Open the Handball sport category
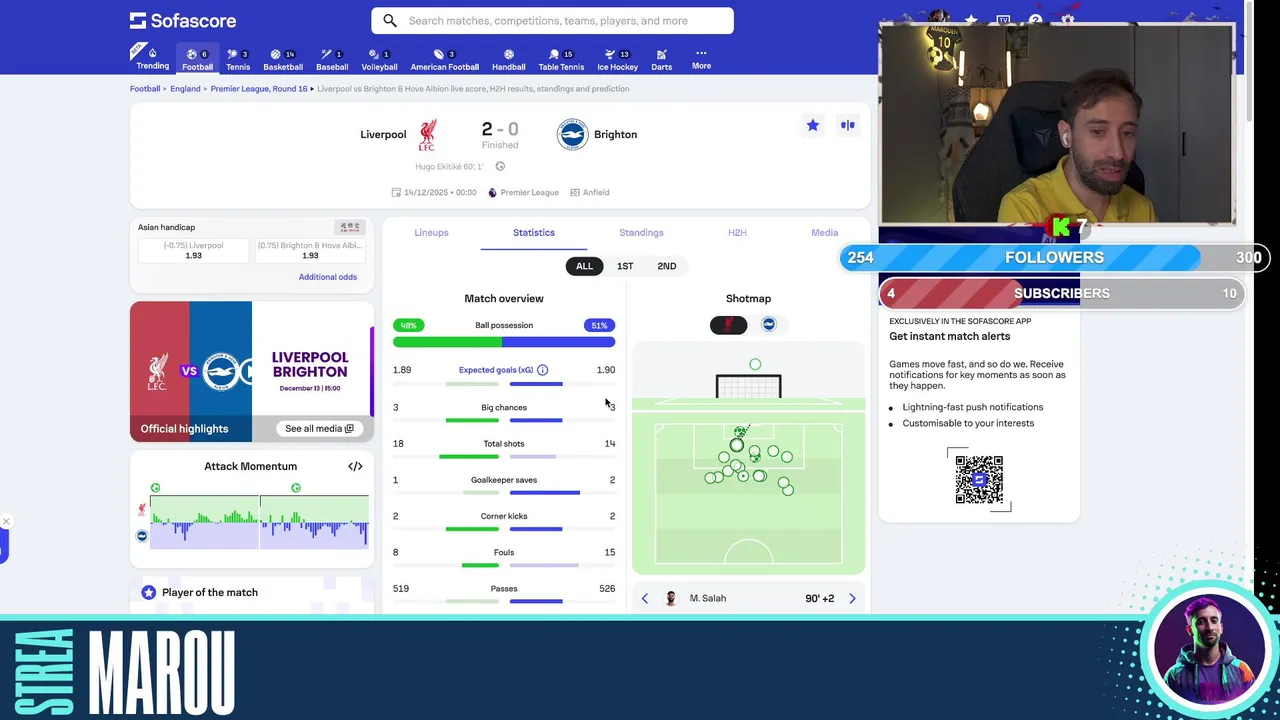Viewport: 1280px width, 720px height. [509, 58]
